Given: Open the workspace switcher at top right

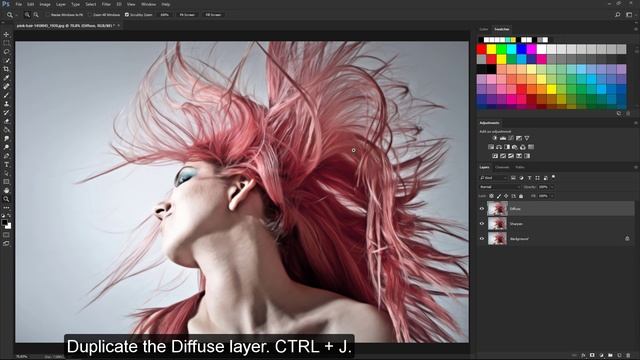Looking at the screenshot, I should coord(629,15).
